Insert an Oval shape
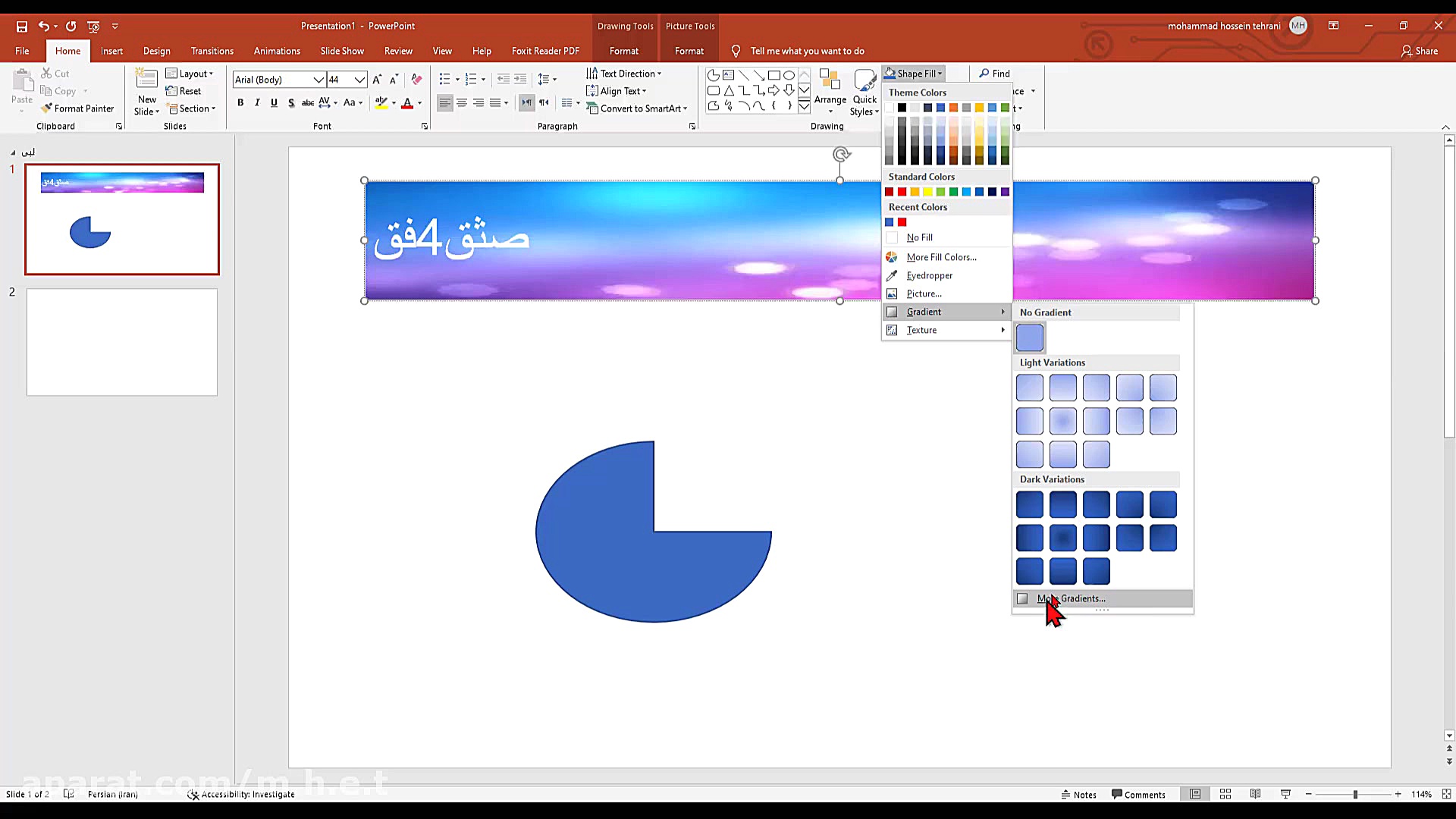 tap(789, 75)
